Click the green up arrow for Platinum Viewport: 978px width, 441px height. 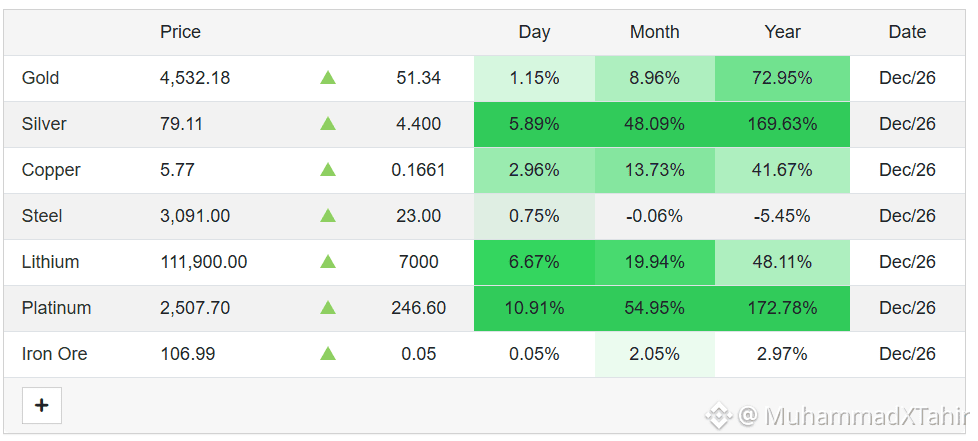(328, 308)
